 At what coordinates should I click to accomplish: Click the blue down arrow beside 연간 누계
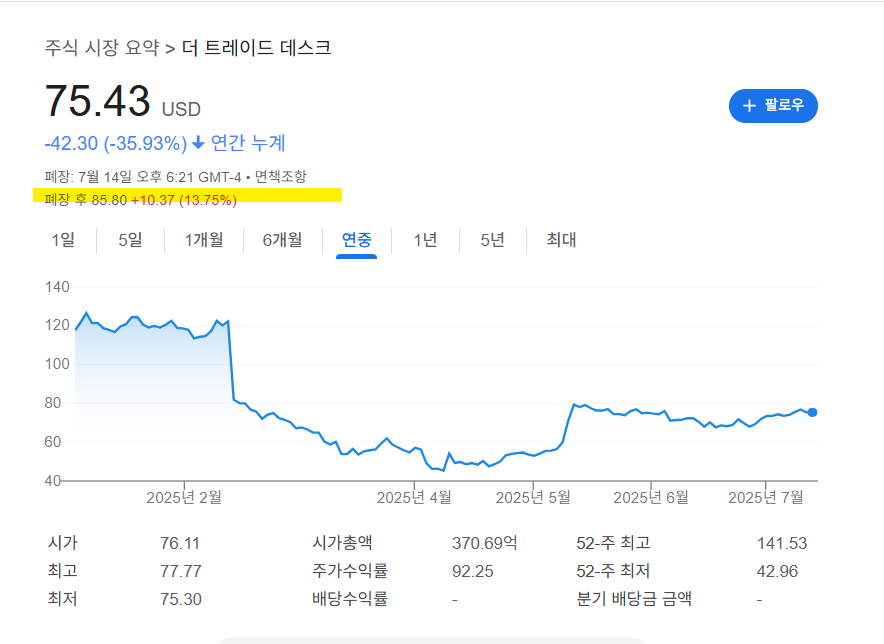[198, 143]
